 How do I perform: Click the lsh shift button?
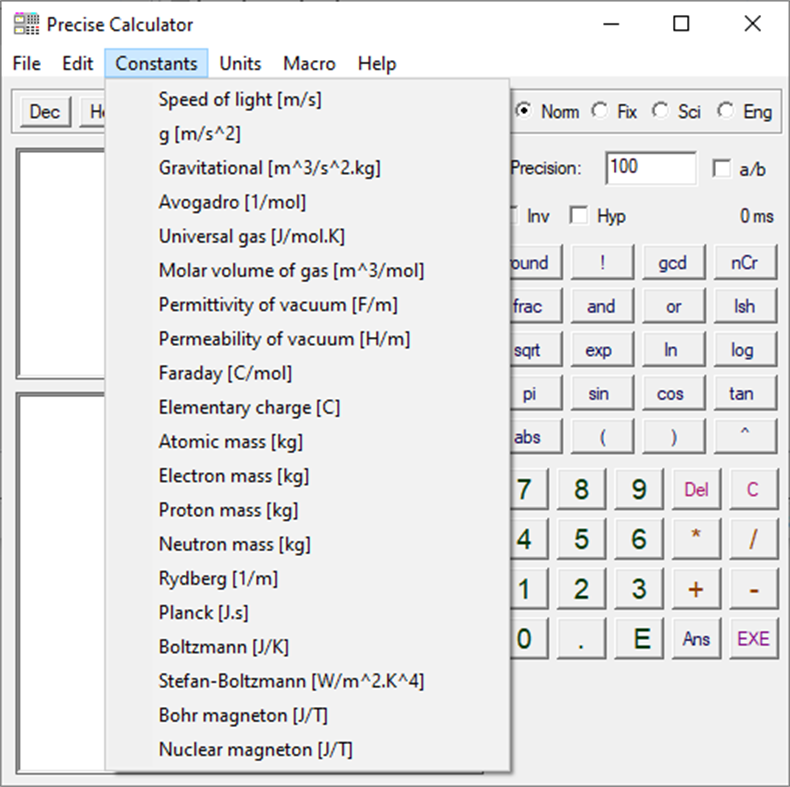(x=745, y=306)
